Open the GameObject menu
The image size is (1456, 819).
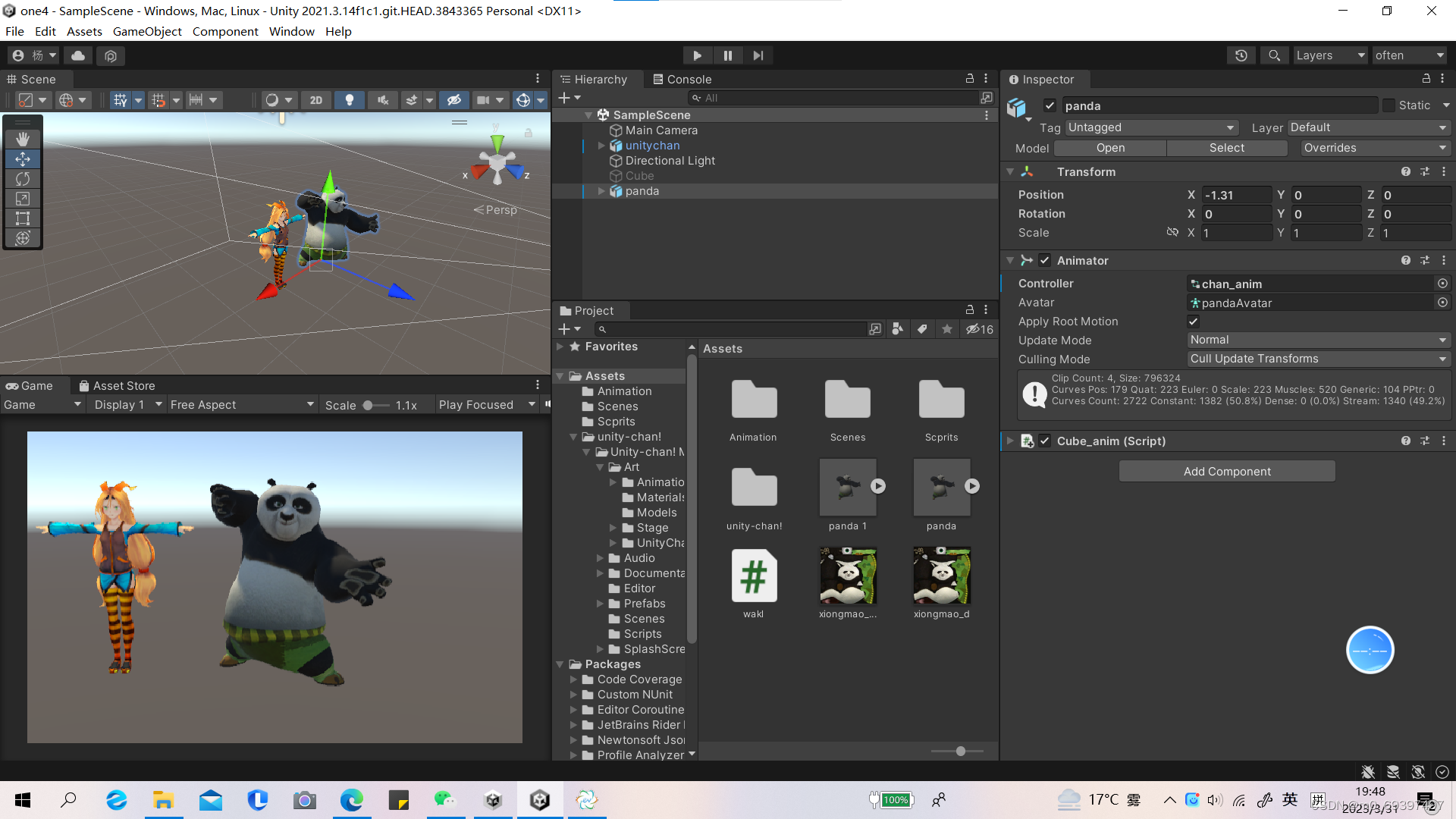tap(147, 31)
